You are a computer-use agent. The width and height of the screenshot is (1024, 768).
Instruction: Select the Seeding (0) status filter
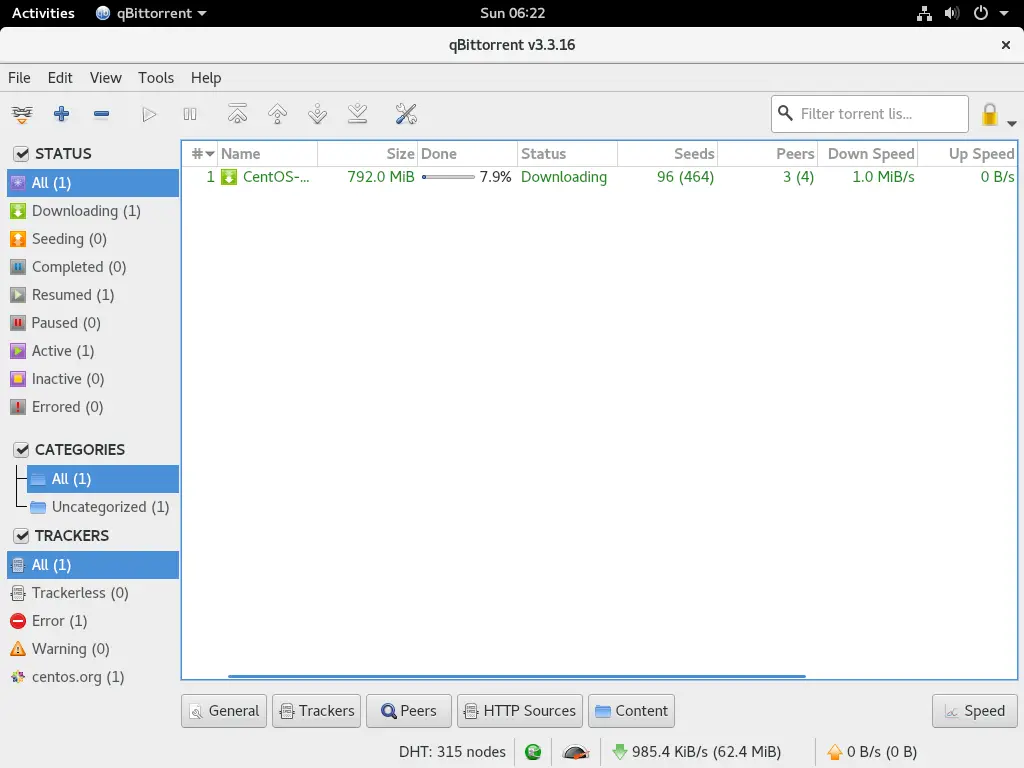pos(93,239)
